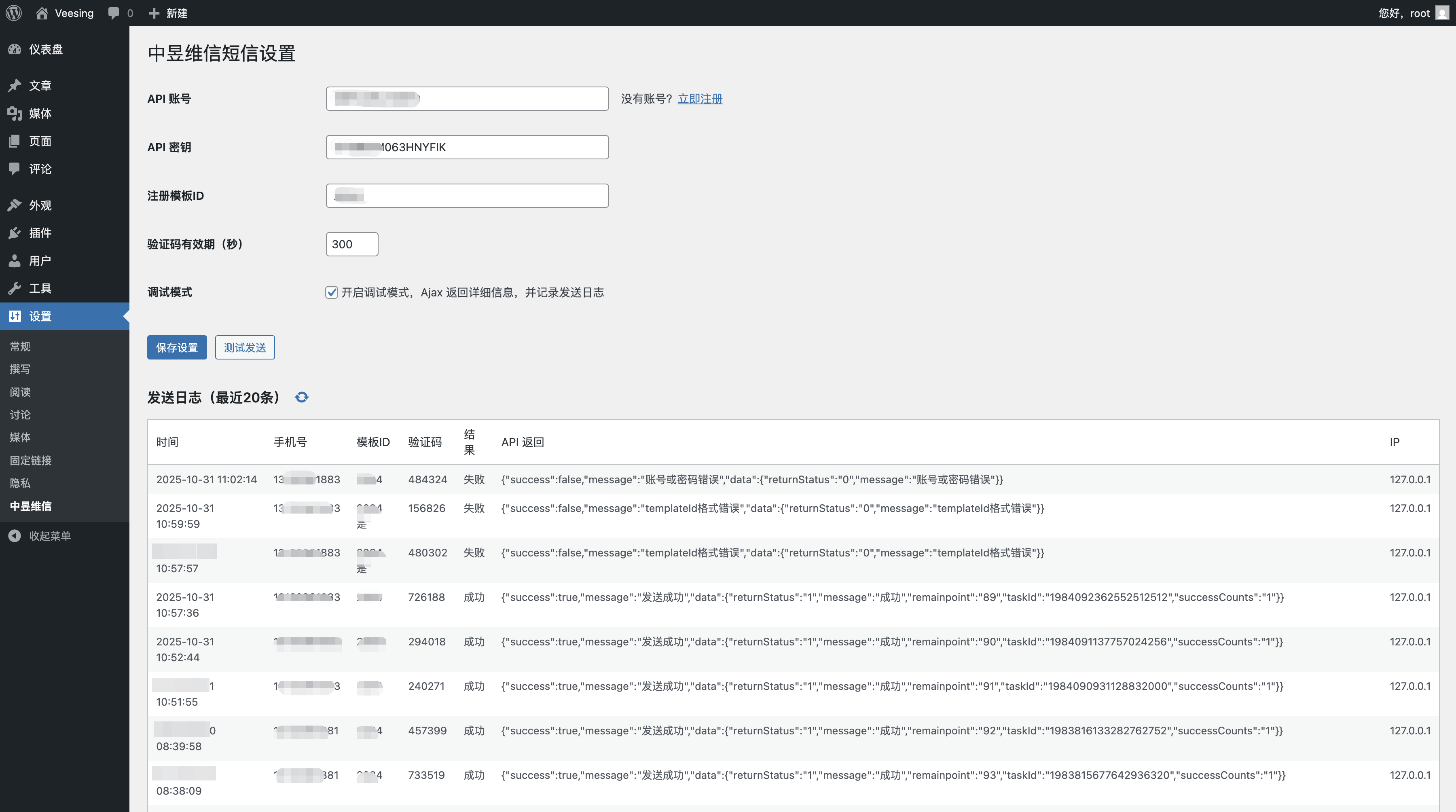Click the 用户 person icon

coord(15,260)
